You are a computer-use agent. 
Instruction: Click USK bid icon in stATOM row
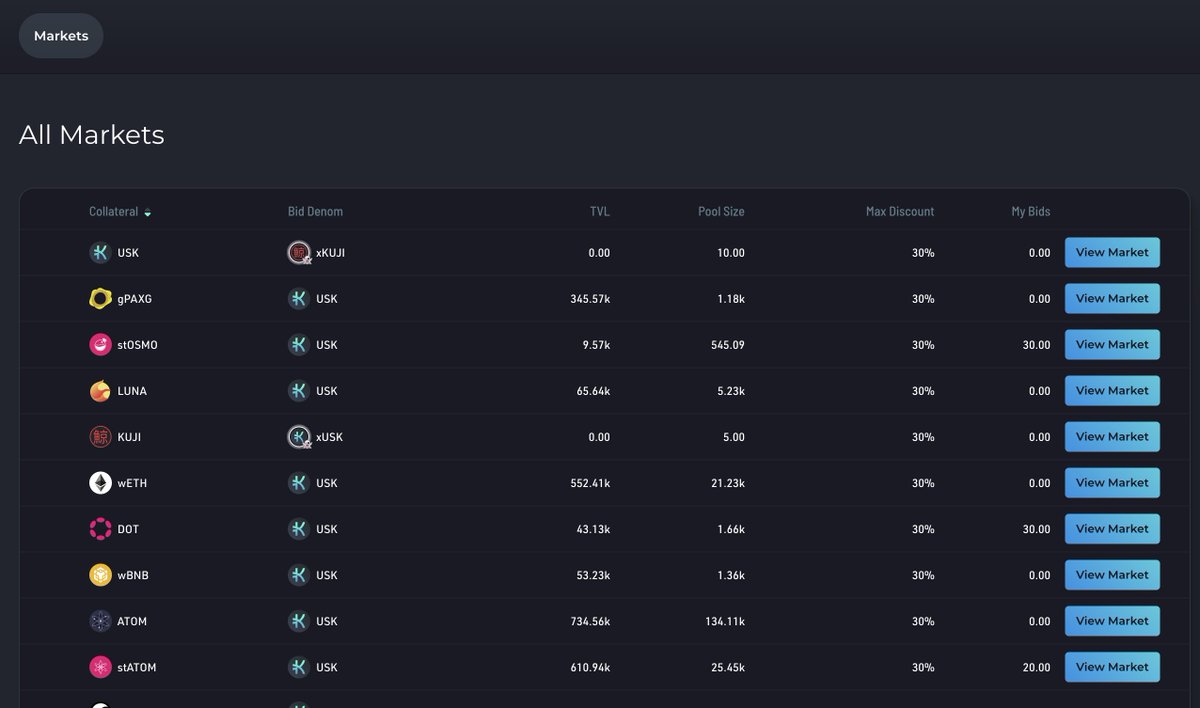[299, 667]
